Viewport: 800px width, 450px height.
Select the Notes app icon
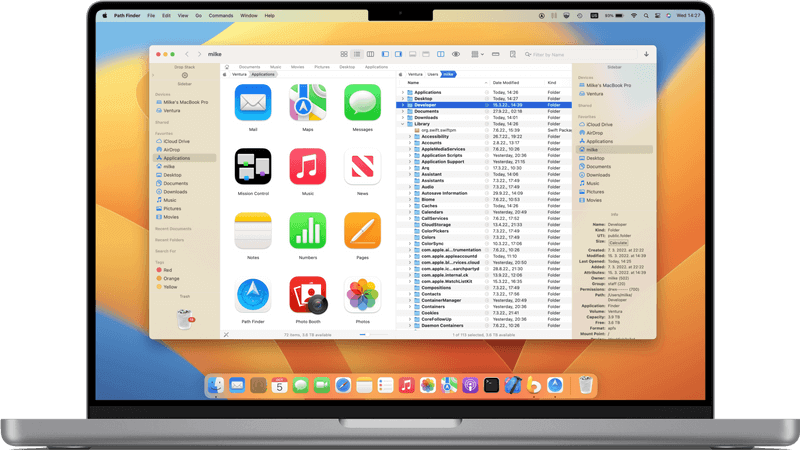click(253, 231)
